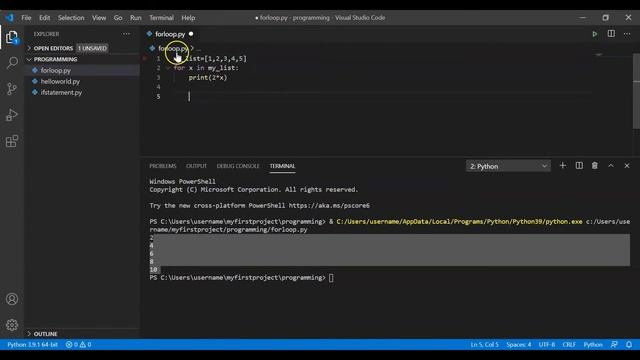This screenshot has width=640, height=360.
Task: Fold the for loop at line 2
Action: pyautogui.click(x=169, y=68)
